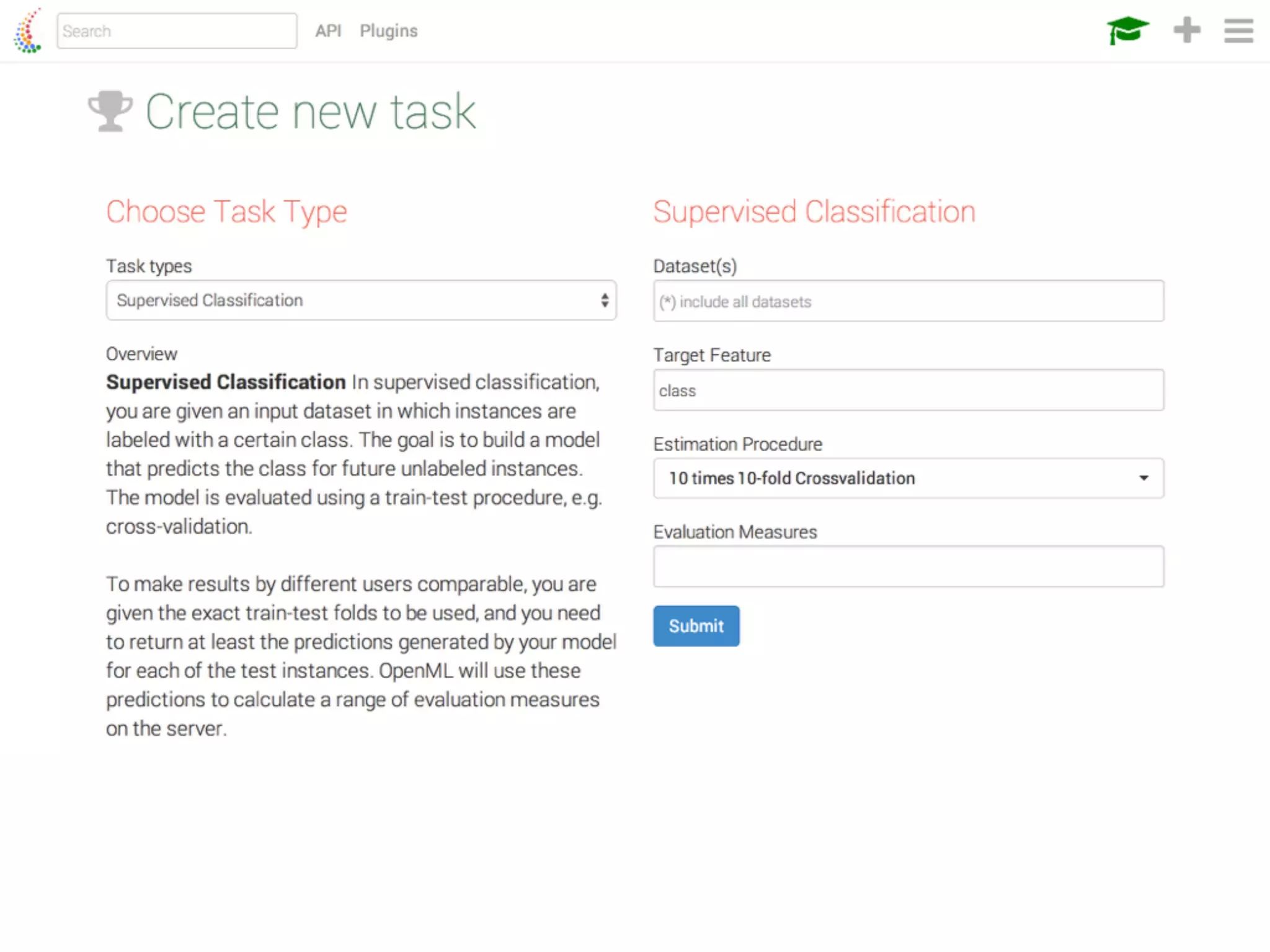Image resolution: width=1270 pixels, height=952 pixels.
Task: Open the API link in the navbar
Action: [x=328, y=31]
